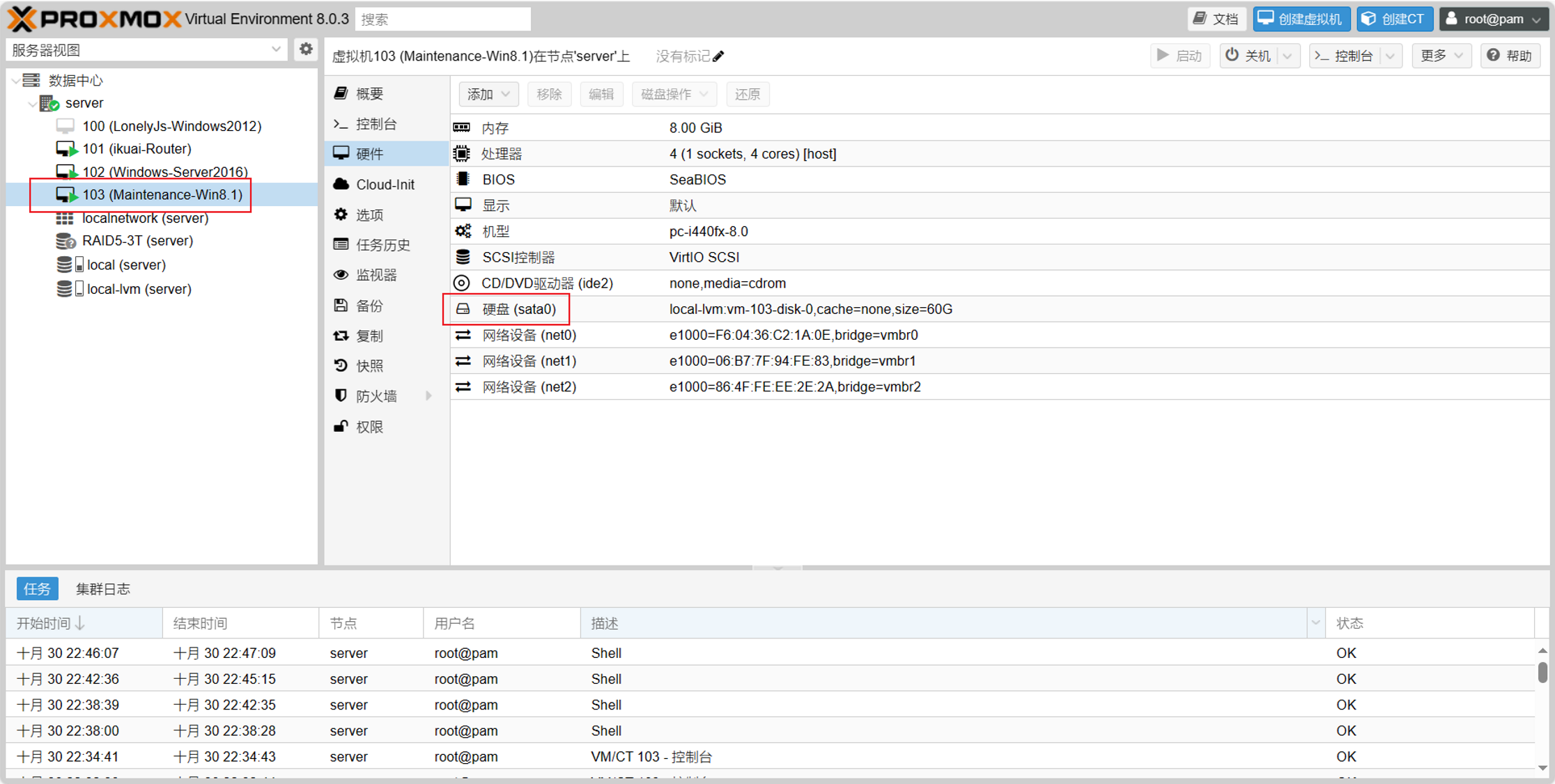Click the pencil icon to edit tags

click(719, 56)
